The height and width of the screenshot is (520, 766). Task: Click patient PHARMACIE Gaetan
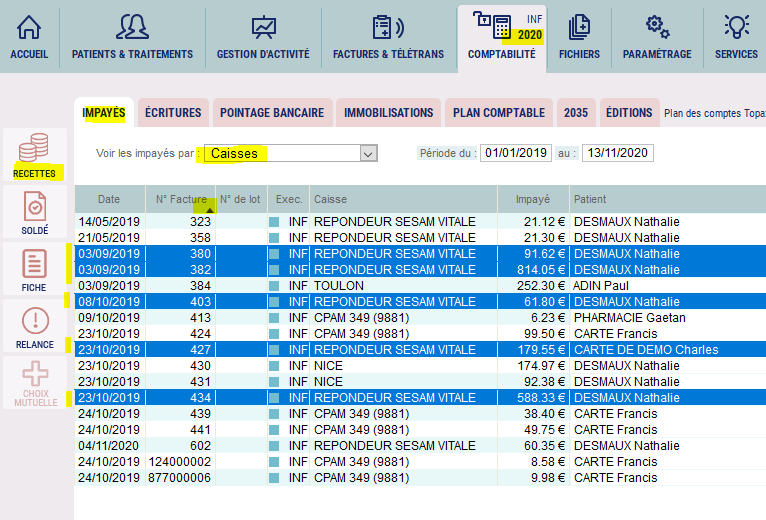coord(630,318)
